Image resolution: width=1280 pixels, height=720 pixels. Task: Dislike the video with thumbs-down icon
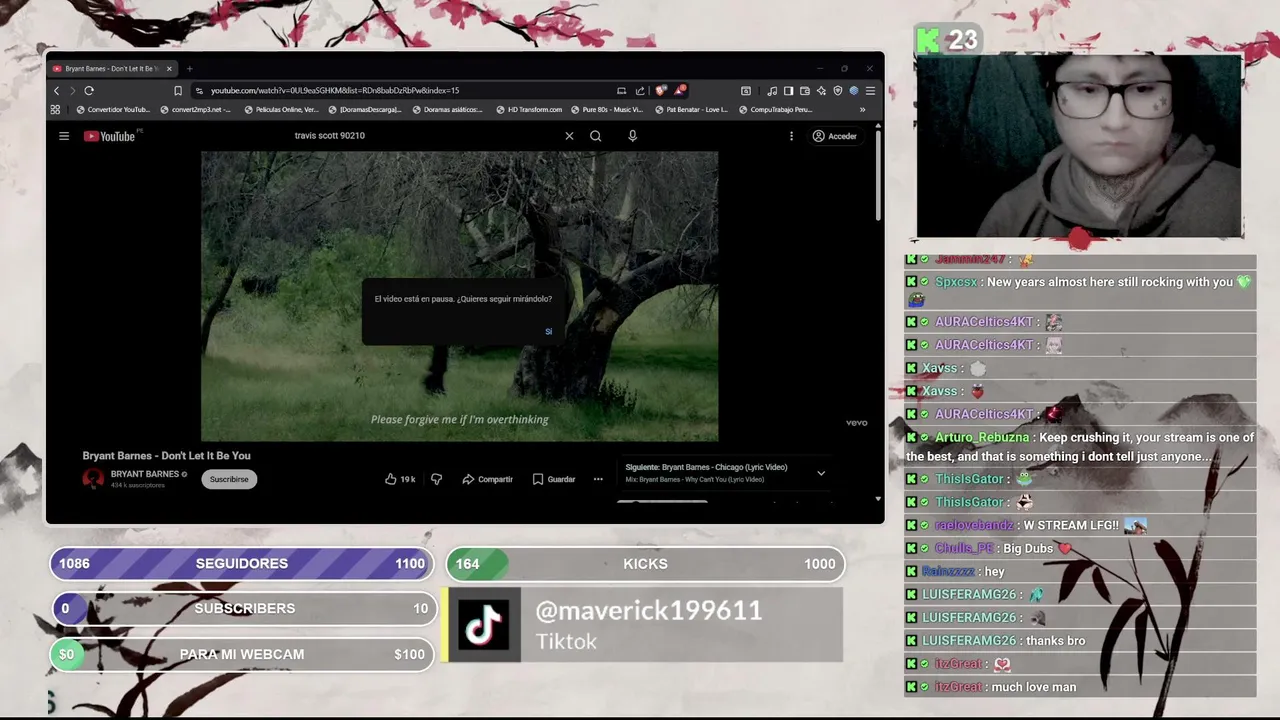(x=436, y=479)
